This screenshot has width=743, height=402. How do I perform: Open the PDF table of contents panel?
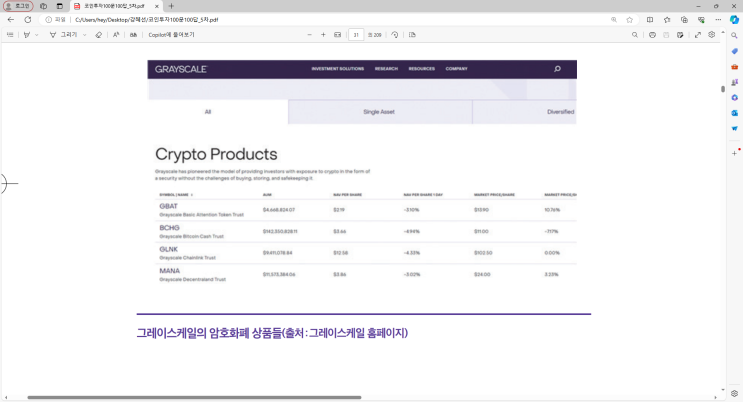10,35
